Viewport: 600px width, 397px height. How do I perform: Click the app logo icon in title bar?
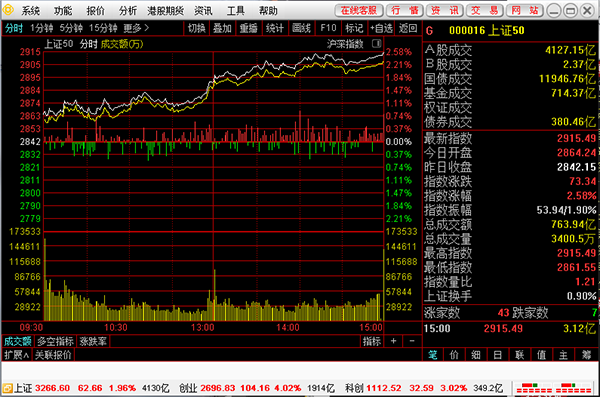click(8, 10)
